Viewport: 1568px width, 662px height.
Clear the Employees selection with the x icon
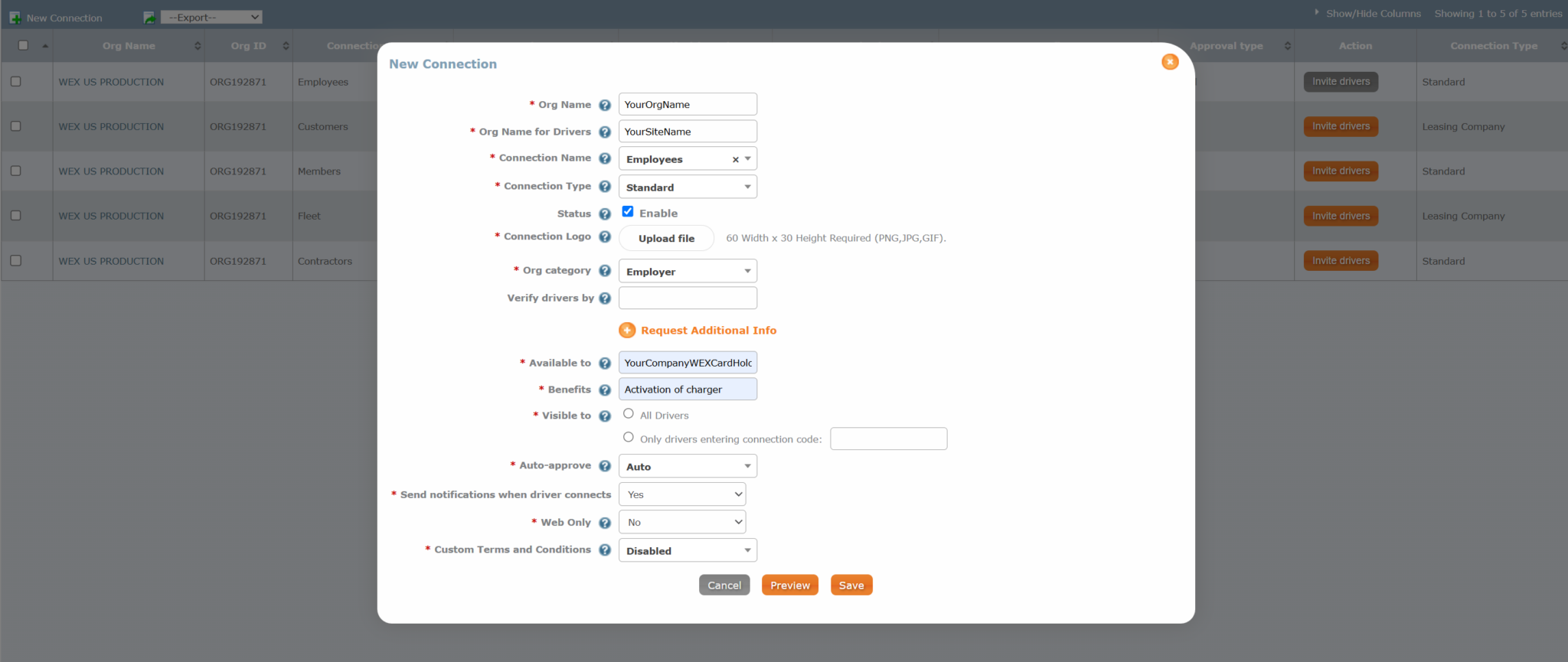click(735, 160)
